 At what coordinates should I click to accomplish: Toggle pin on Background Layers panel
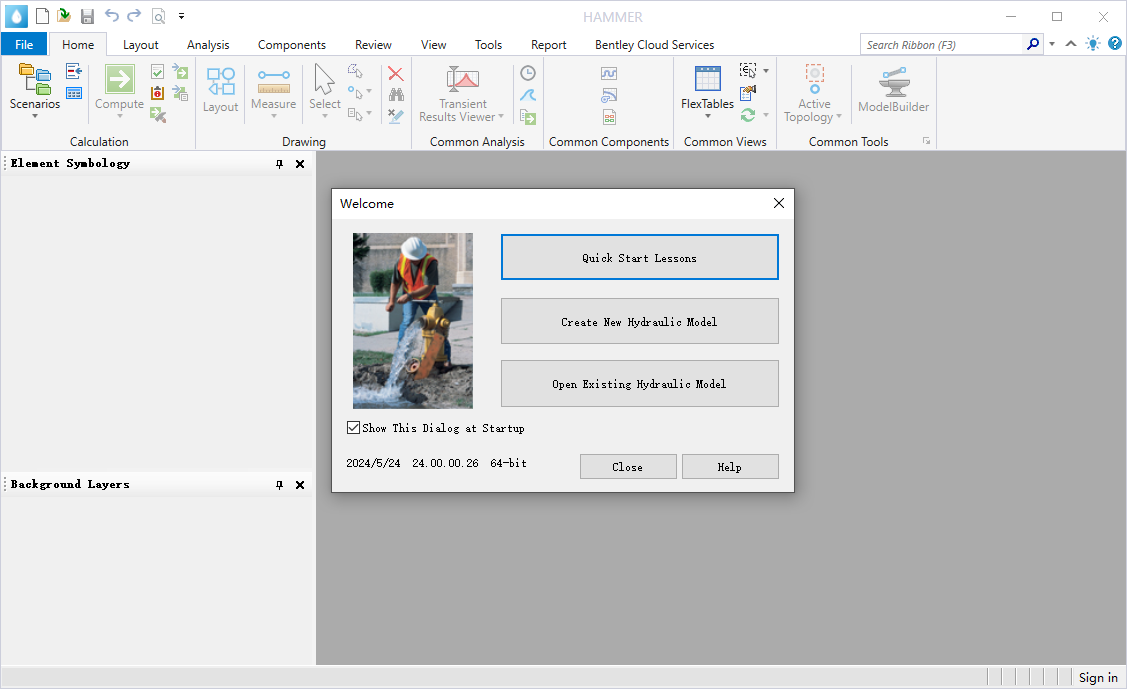pos(280,485)
